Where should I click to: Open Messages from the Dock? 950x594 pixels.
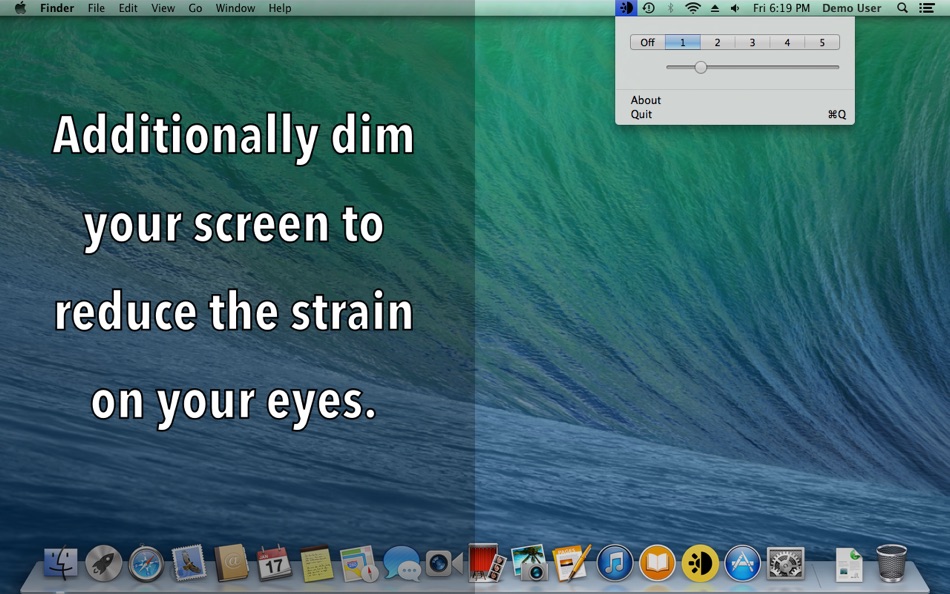(402, 563)
